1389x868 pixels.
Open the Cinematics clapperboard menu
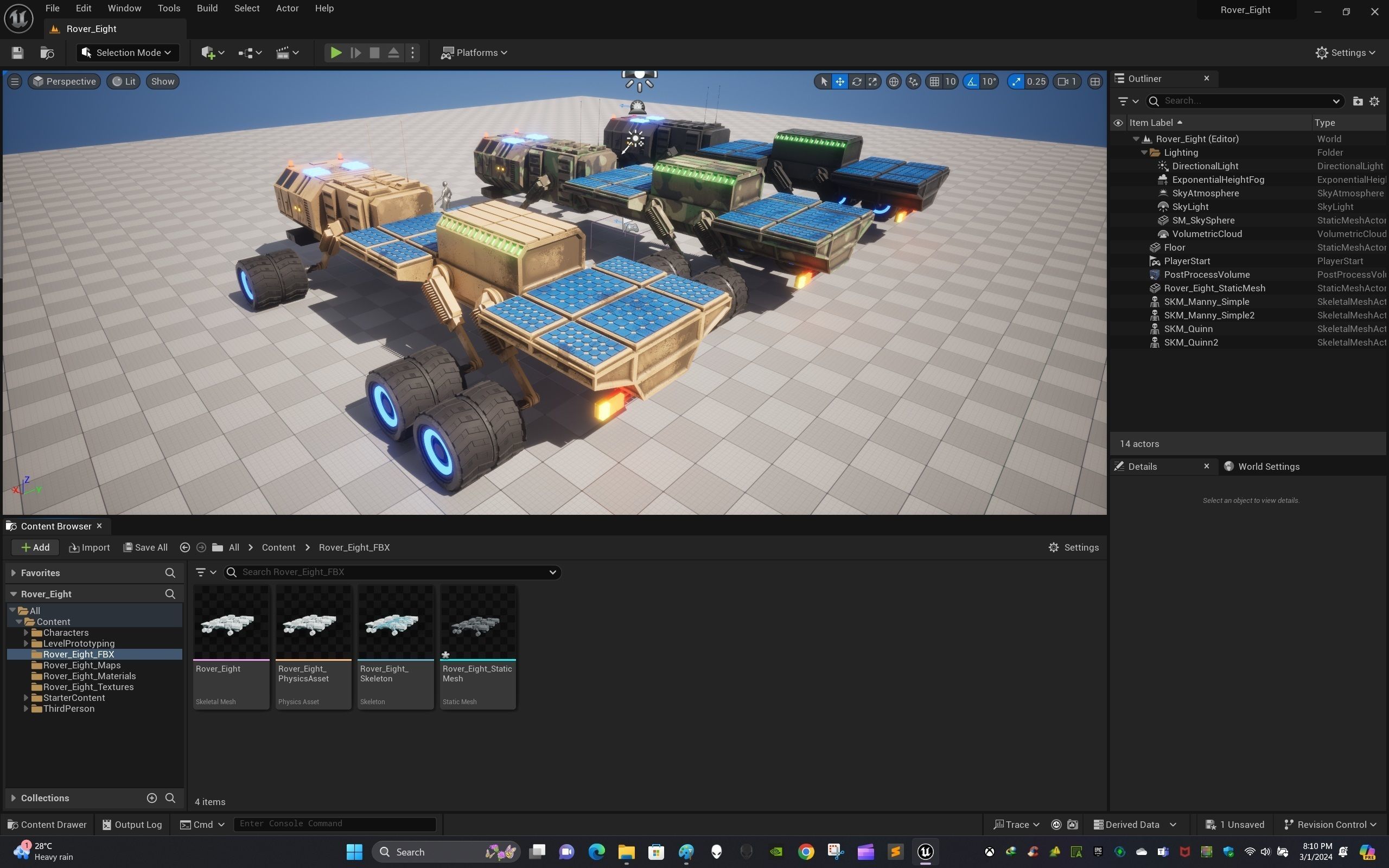point(288,53)
